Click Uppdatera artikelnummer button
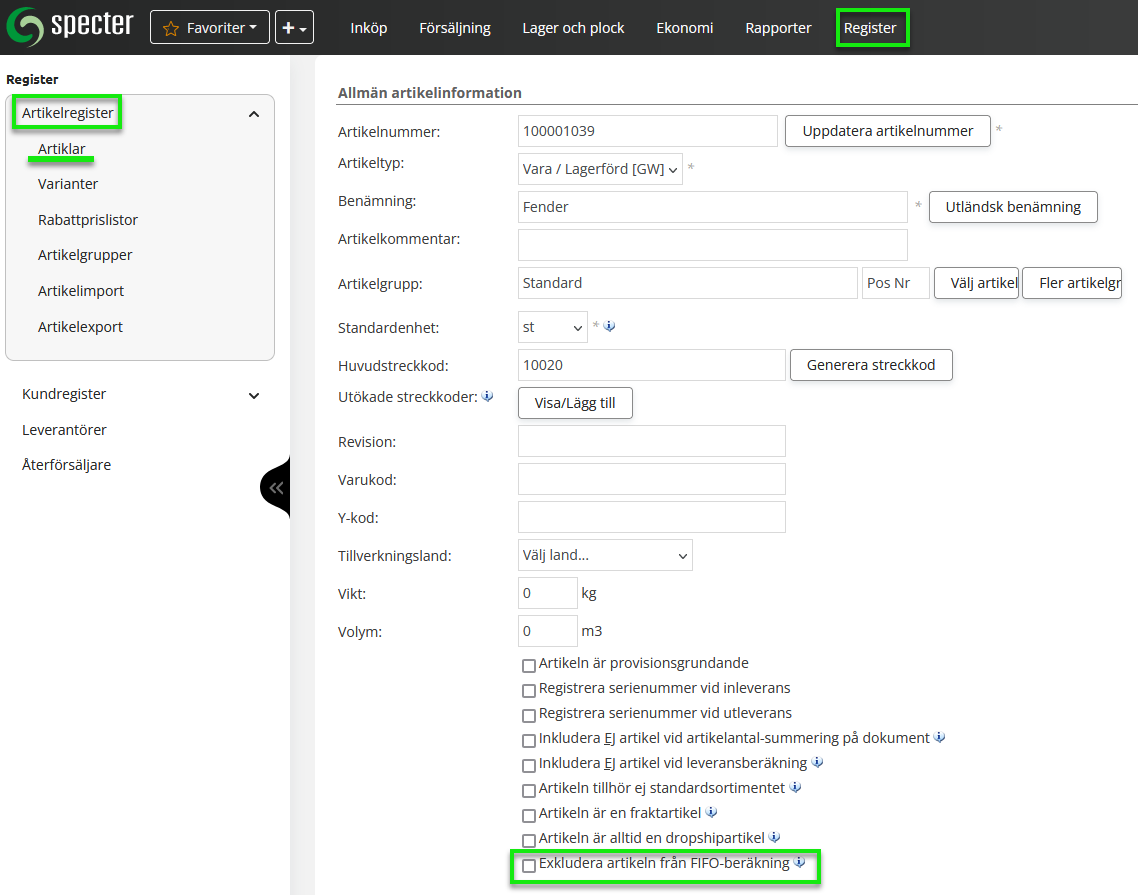1138x895 pixels. pos(887,131)
